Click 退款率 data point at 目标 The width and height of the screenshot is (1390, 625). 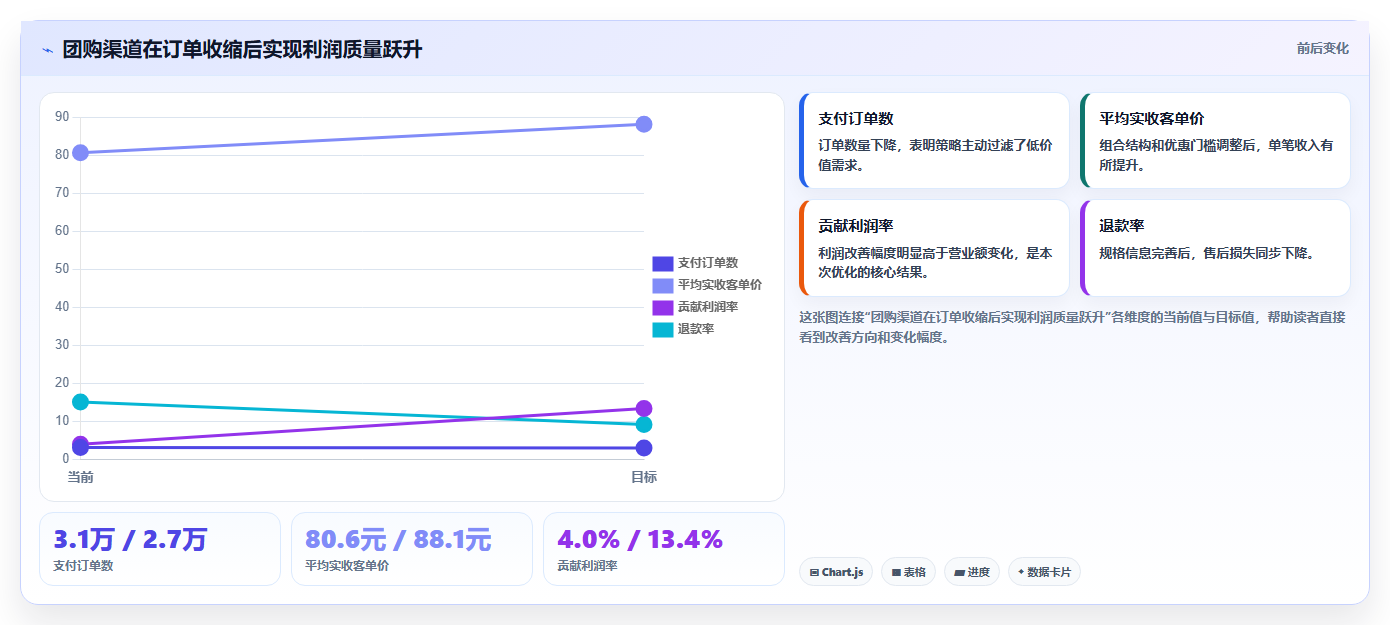click(644, 425)
